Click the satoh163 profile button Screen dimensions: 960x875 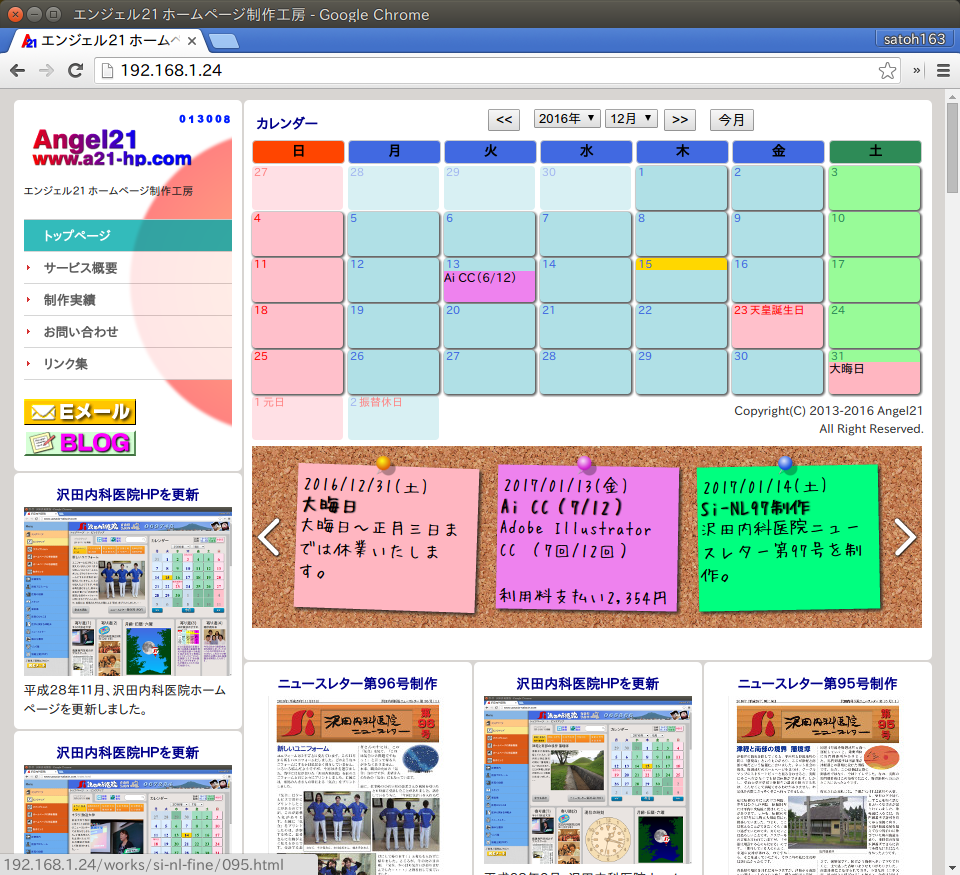(x=914, y=39)
